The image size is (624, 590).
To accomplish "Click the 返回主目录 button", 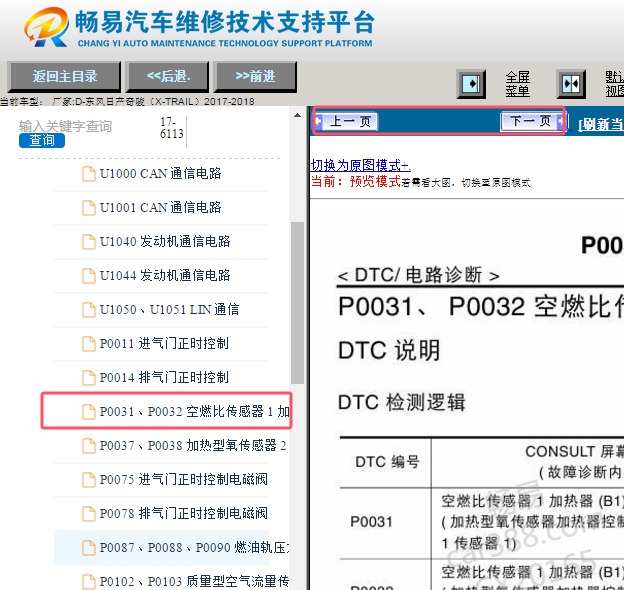I will 64,76.
